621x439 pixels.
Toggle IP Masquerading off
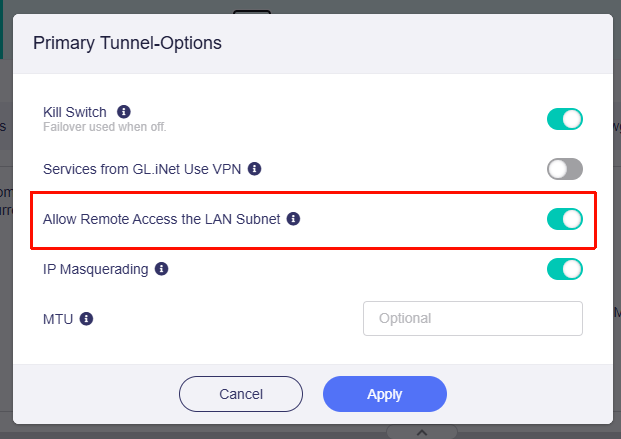click(x=564, y=269)
